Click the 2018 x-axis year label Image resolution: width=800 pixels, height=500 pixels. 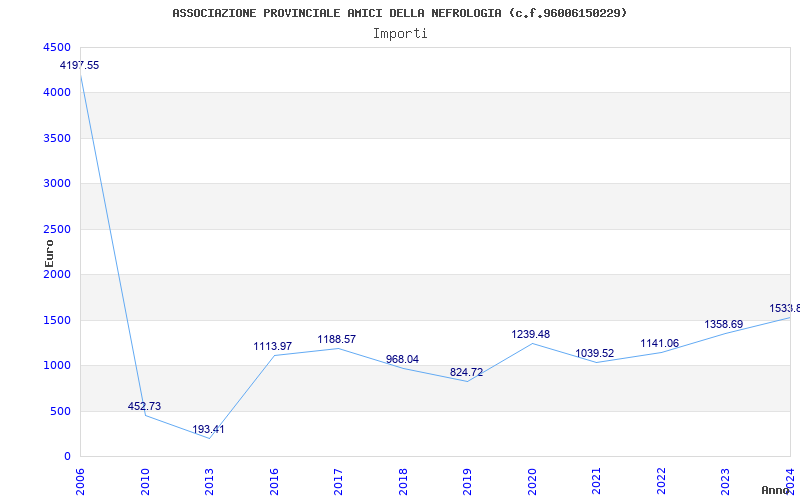point(403,482)
